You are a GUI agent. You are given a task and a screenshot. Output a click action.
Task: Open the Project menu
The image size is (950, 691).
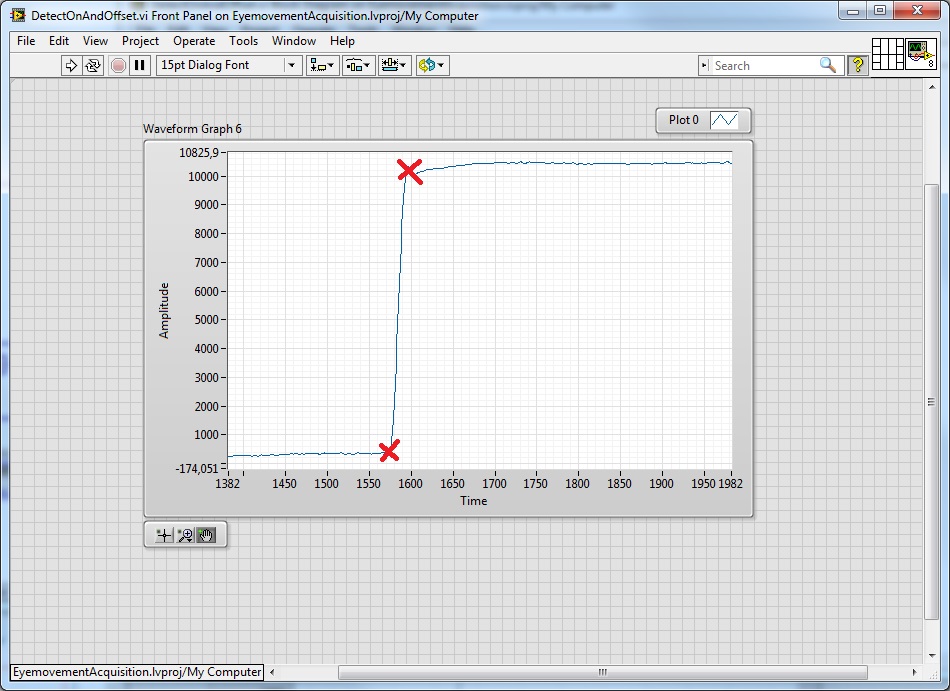[140, 41]
